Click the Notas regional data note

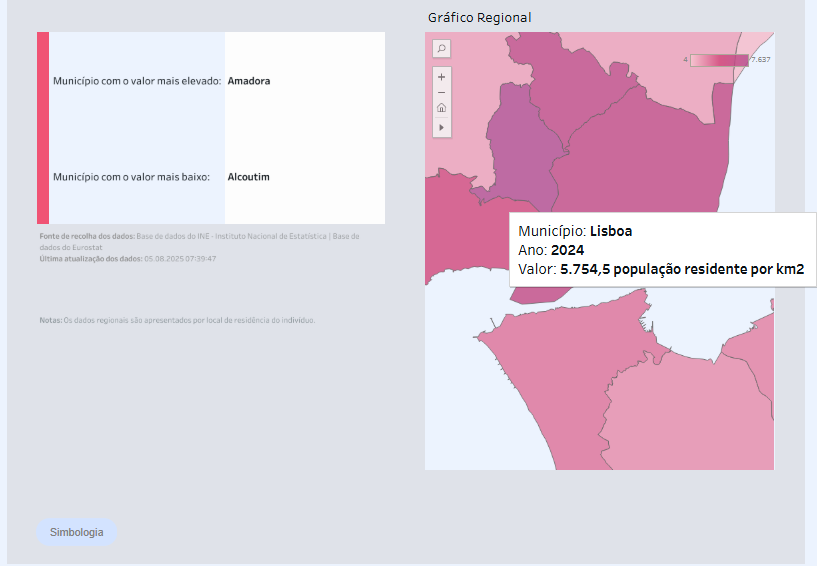tap(177, 321)
